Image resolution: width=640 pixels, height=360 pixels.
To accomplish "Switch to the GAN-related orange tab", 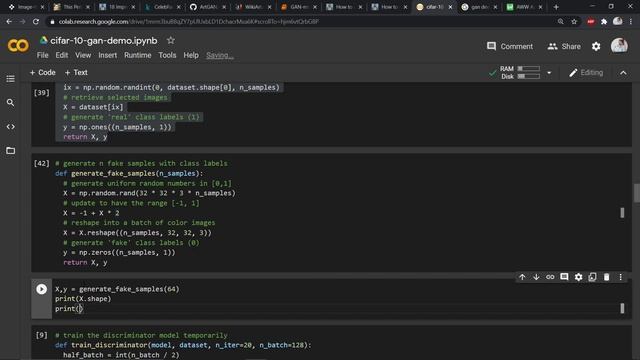I will (299, 7).
